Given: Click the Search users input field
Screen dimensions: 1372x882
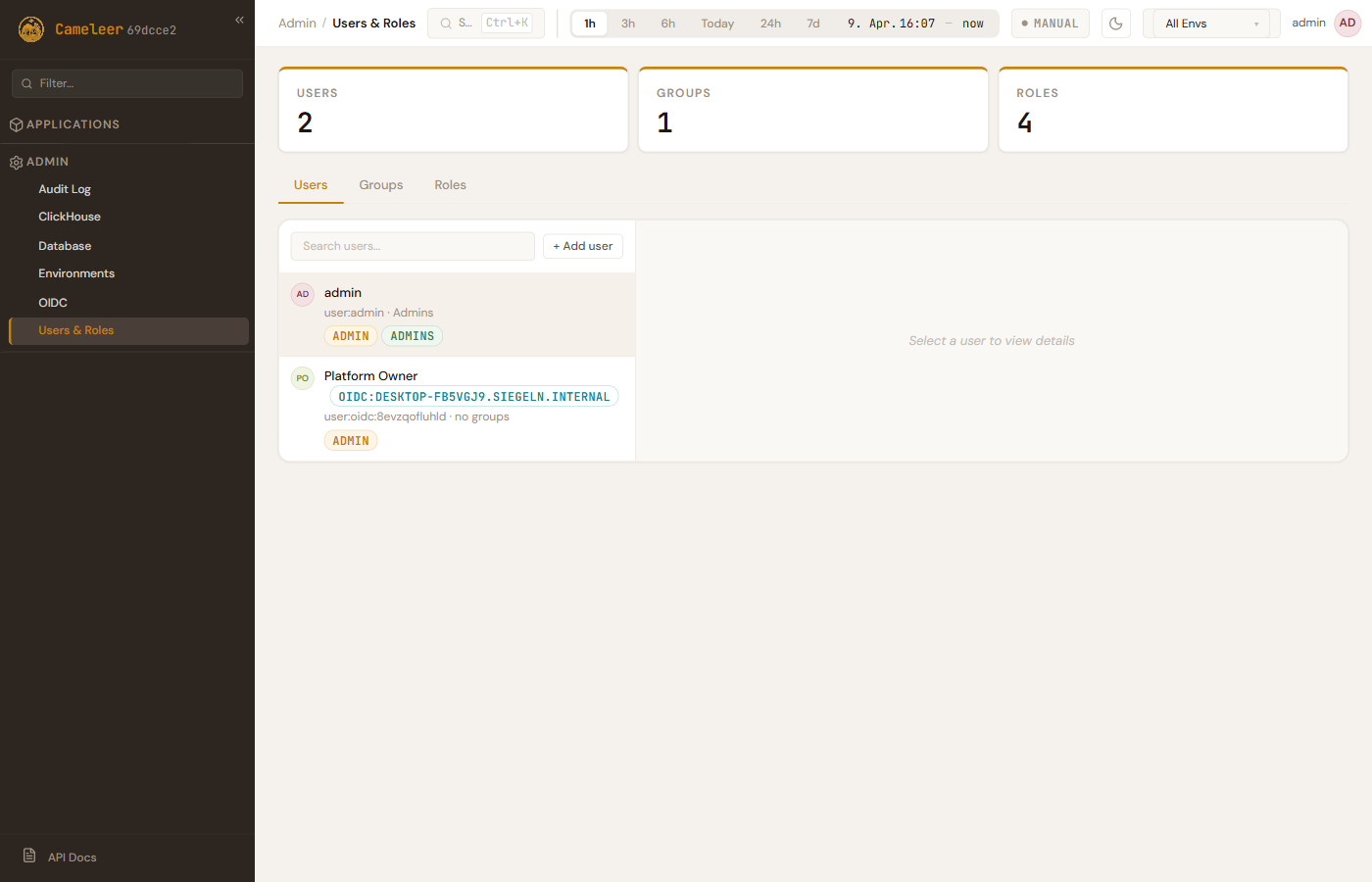Looking at the screenshot, I should (x=412, y=246).
